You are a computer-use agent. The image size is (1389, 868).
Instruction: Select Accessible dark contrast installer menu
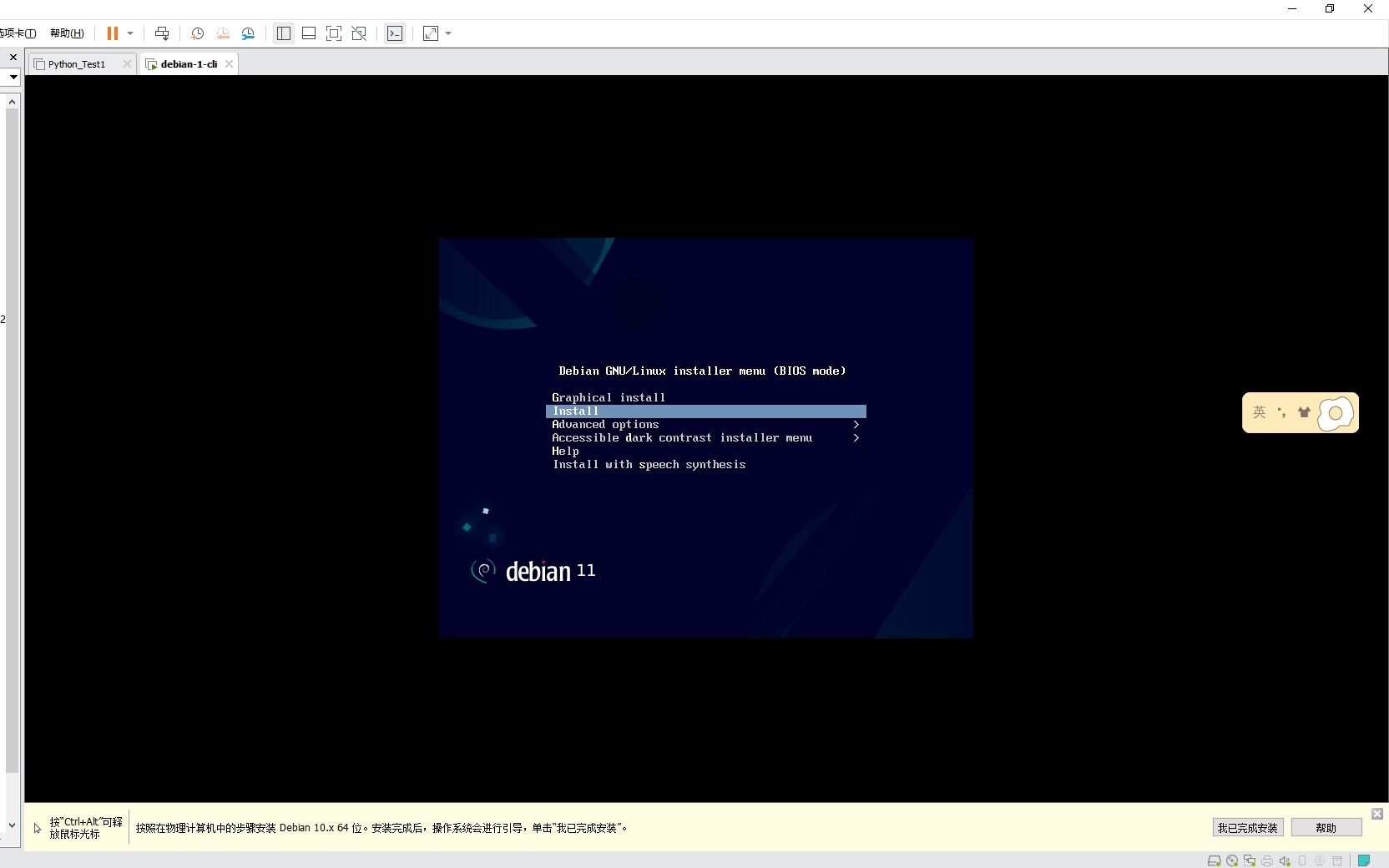(x=682, y=438)
